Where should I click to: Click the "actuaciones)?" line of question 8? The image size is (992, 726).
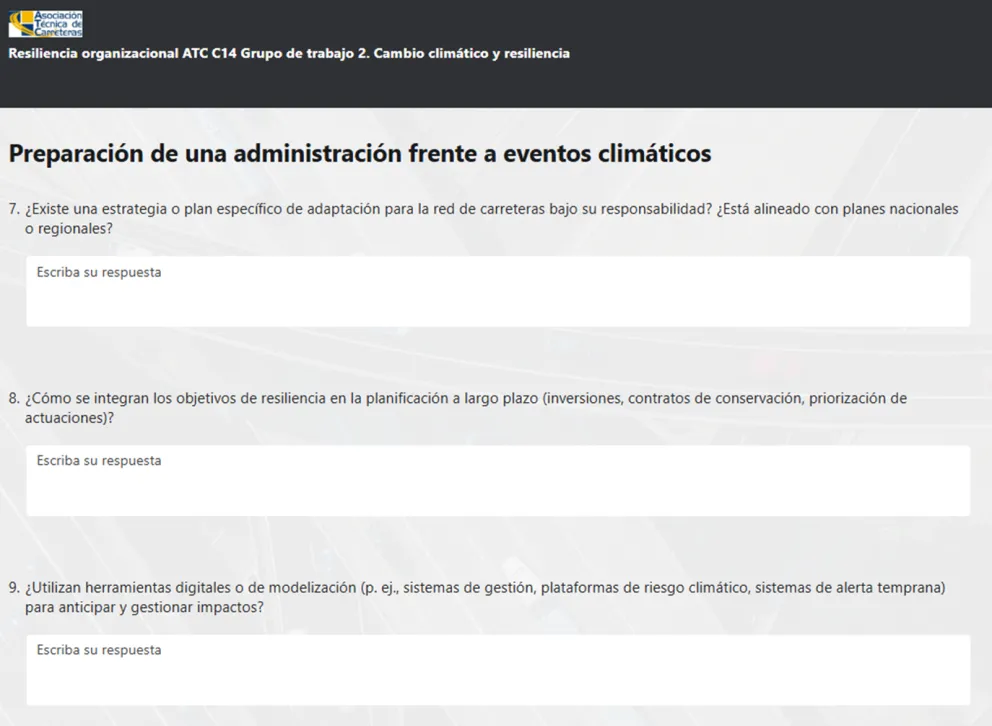69,417
